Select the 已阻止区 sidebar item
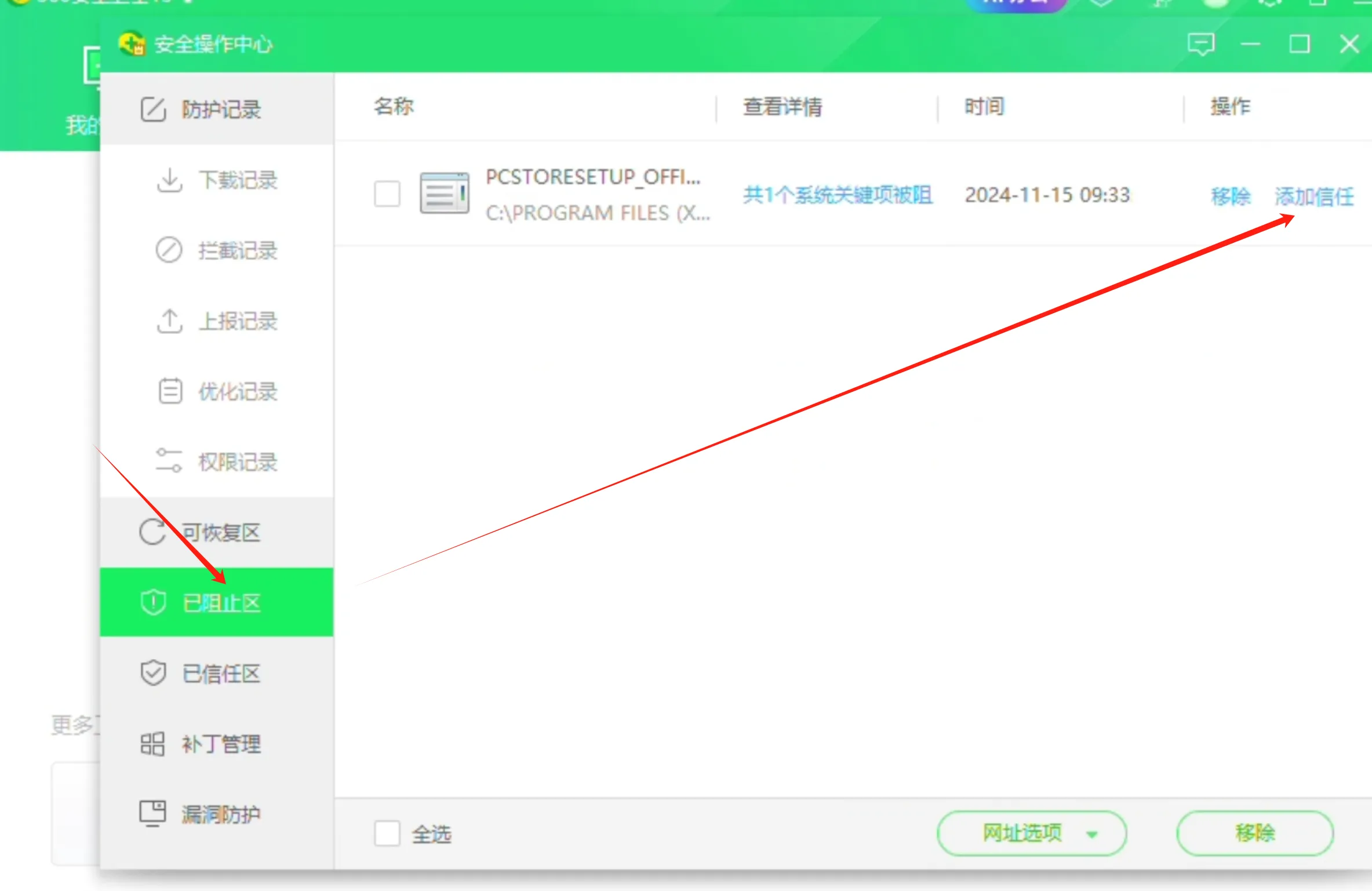 pos(220,603)
